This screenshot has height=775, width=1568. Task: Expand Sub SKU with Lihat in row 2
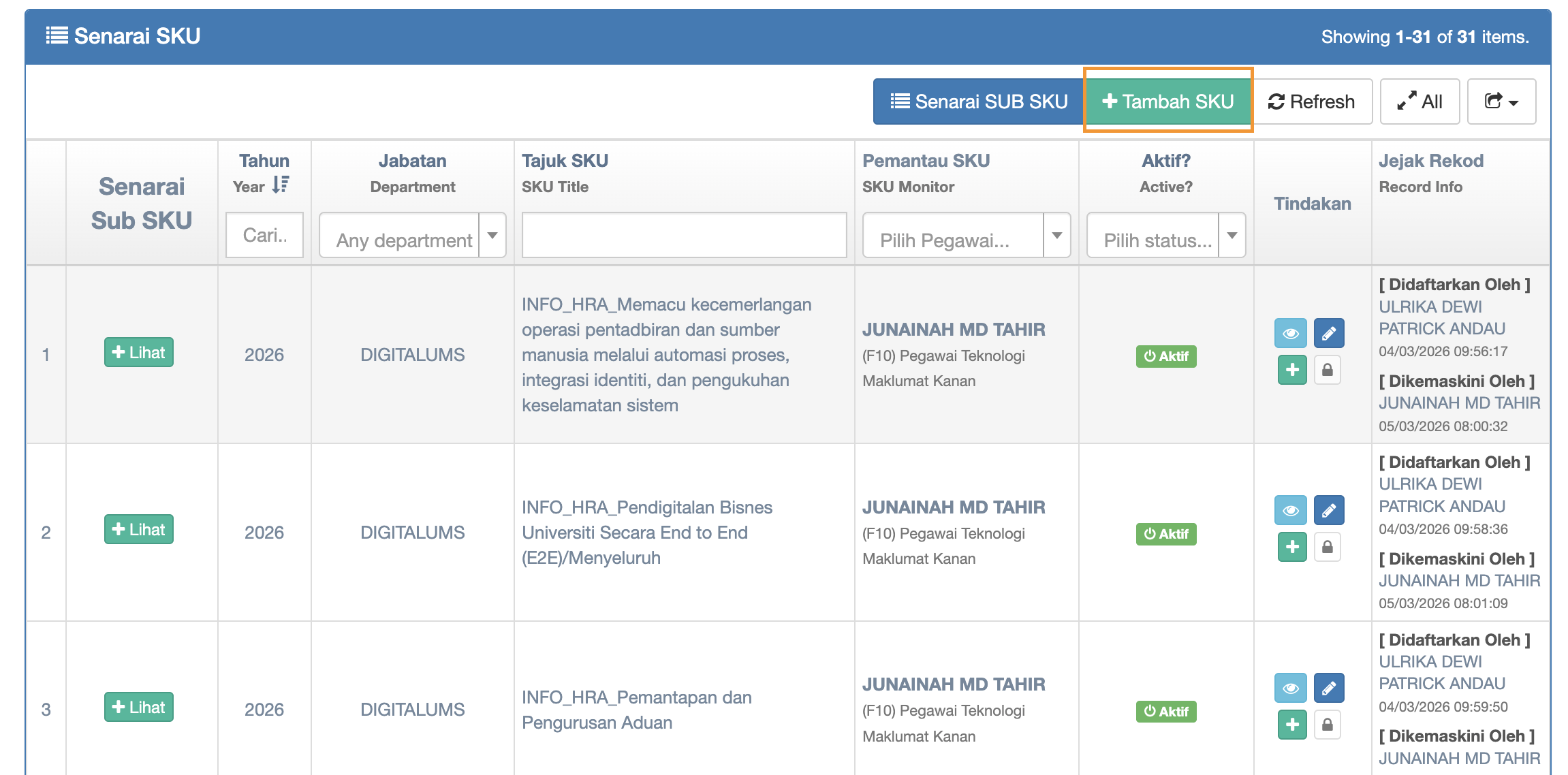(139, 530)
